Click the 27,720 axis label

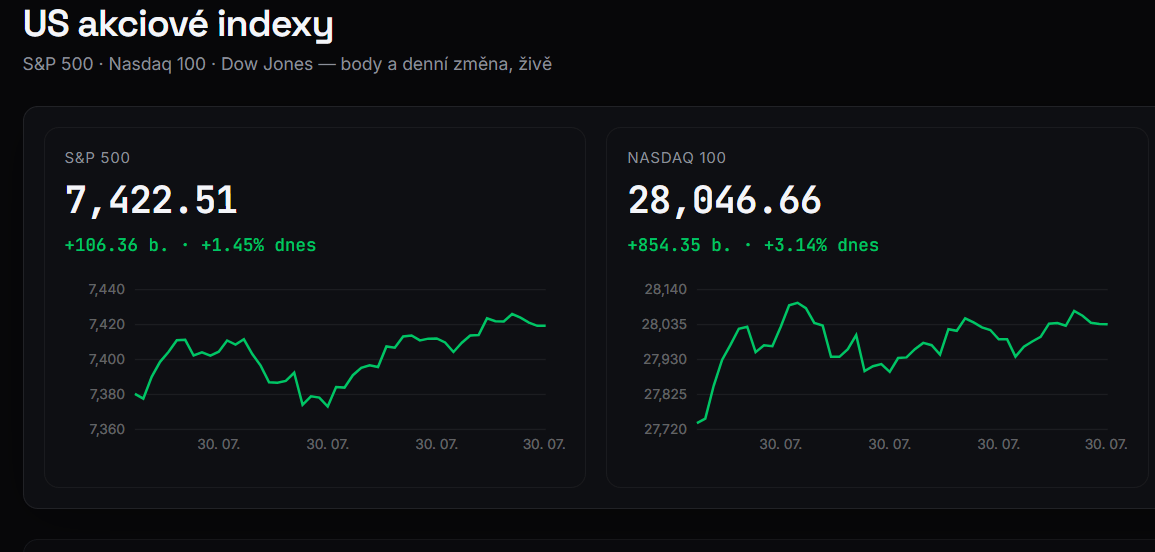[x=665, y=430]
